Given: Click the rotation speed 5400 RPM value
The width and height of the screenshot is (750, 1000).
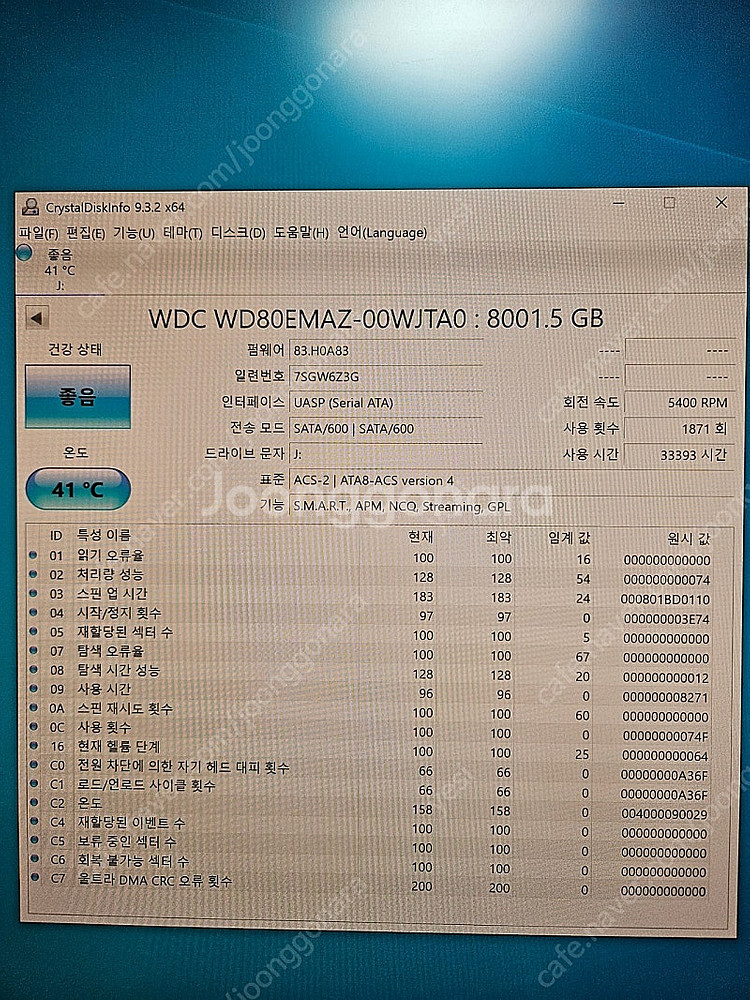Looking at the screenshot, I should click(x=679, y=402).
